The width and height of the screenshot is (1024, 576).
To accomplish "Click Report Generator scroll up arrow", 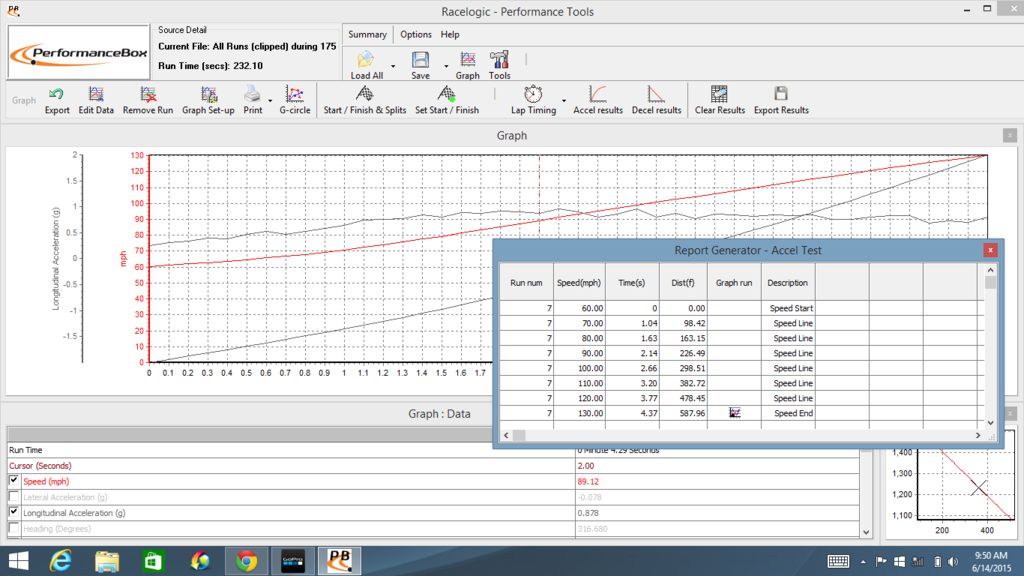I will [x=990, y=270].
